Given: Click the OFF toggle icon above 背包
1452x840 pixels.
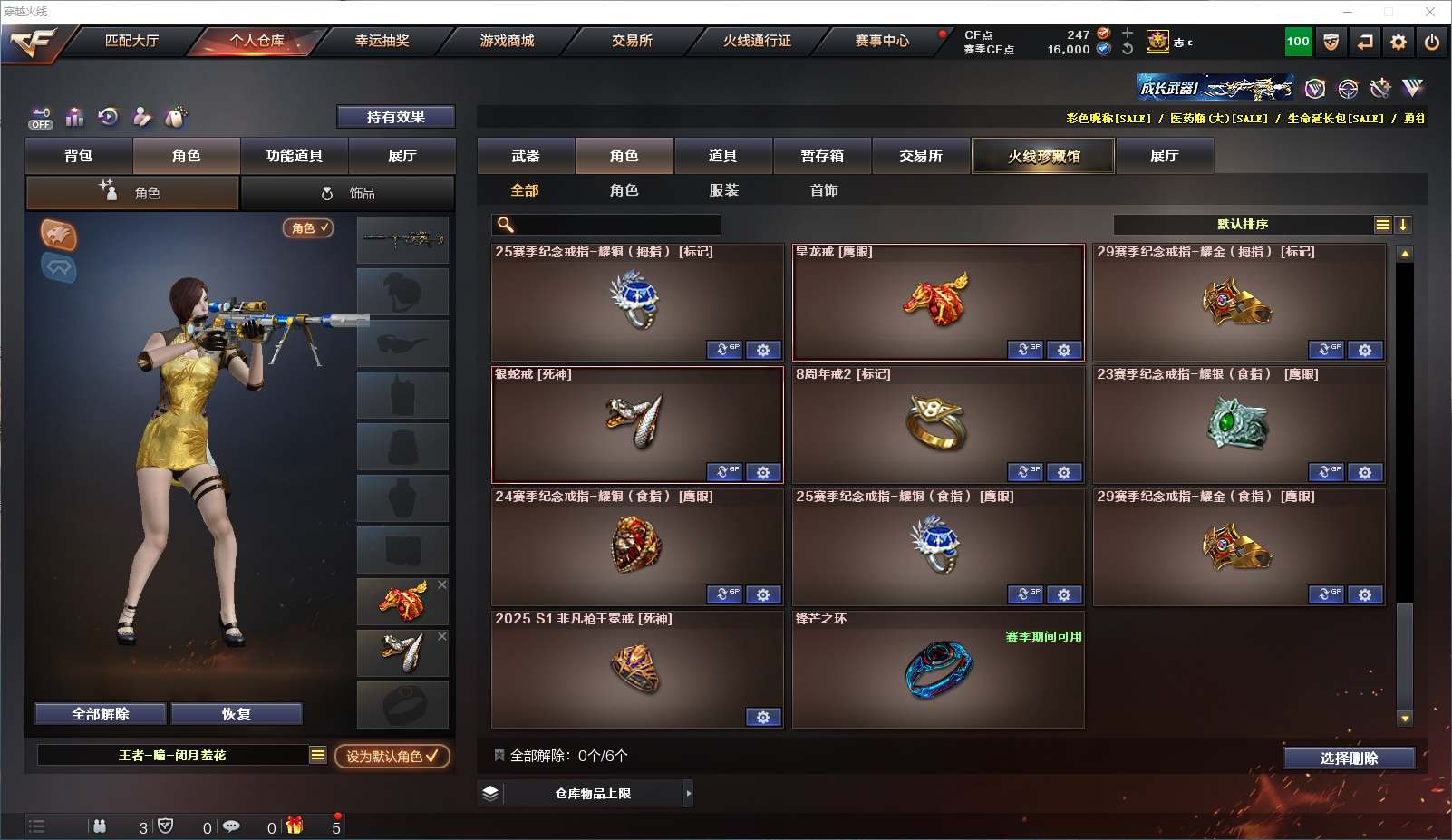Looking at the screenshot, I should coord(41,118).
